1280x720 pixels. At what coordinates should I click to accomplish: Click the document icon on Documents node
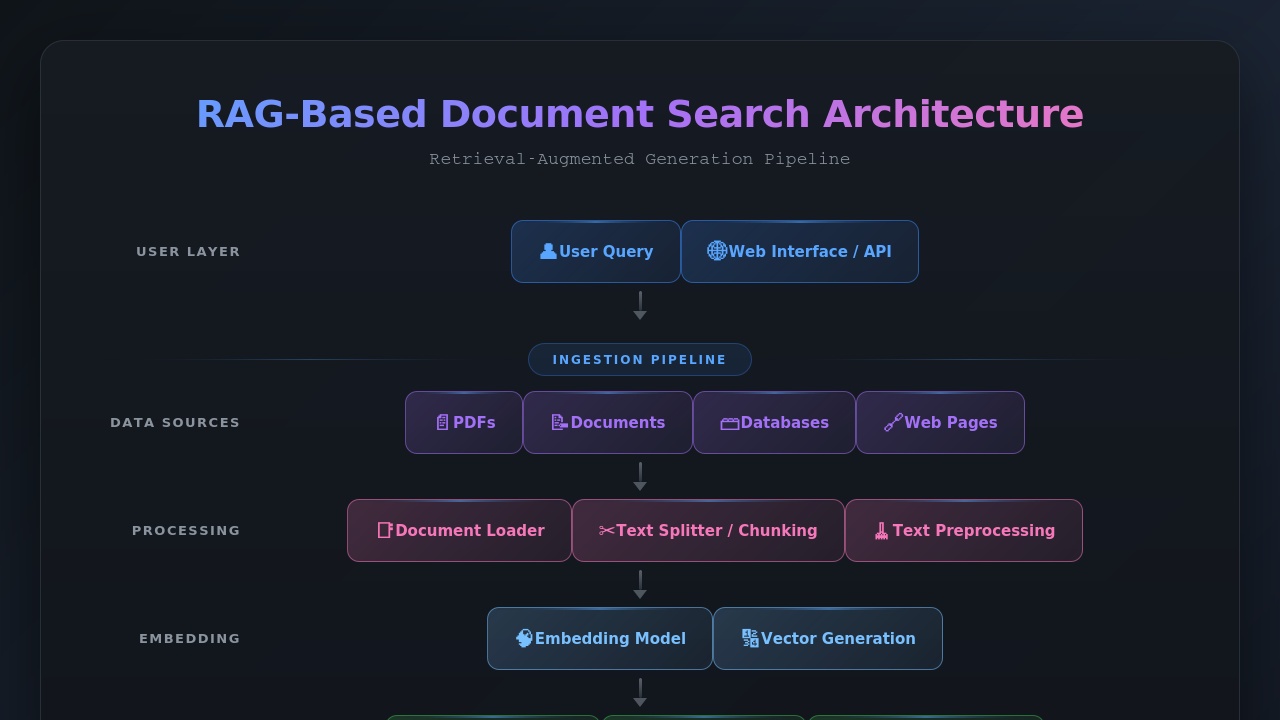tap(558, 422)
